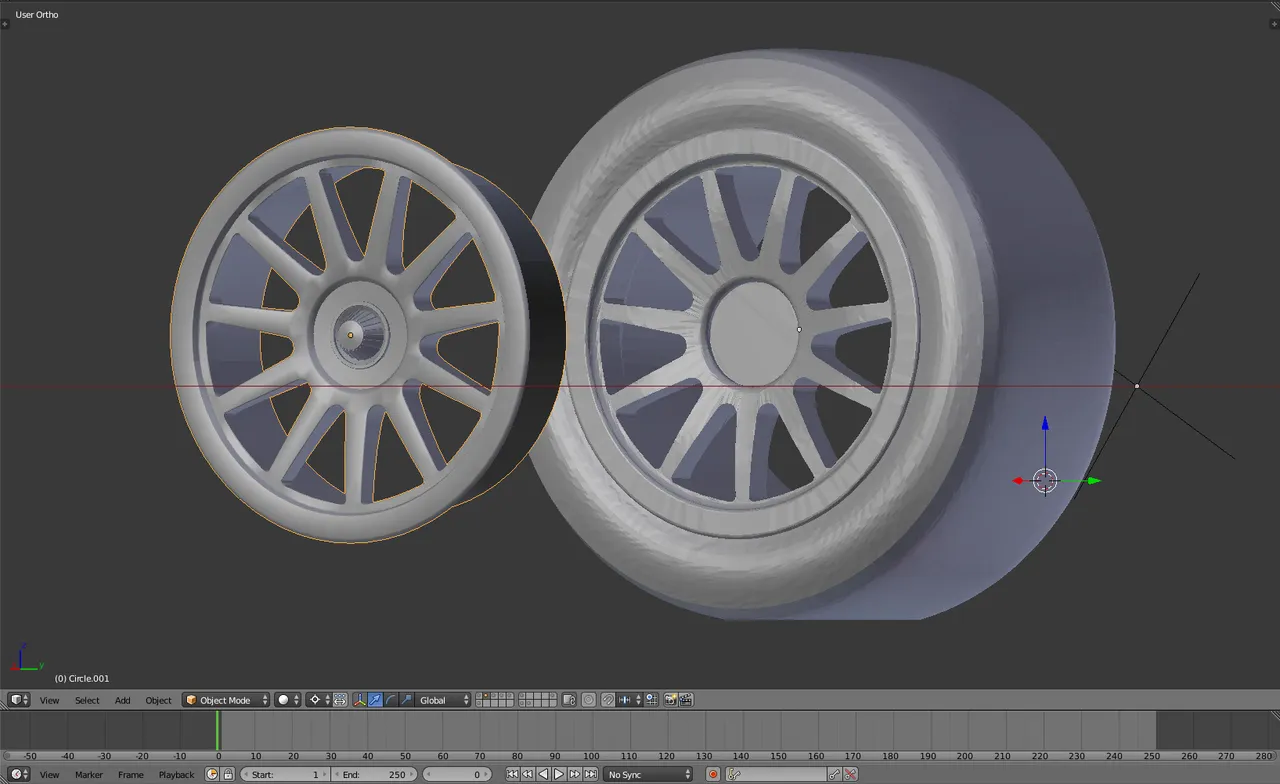Toggle automatic keyframe record button

pyautogui.click(x=713, y=774)
